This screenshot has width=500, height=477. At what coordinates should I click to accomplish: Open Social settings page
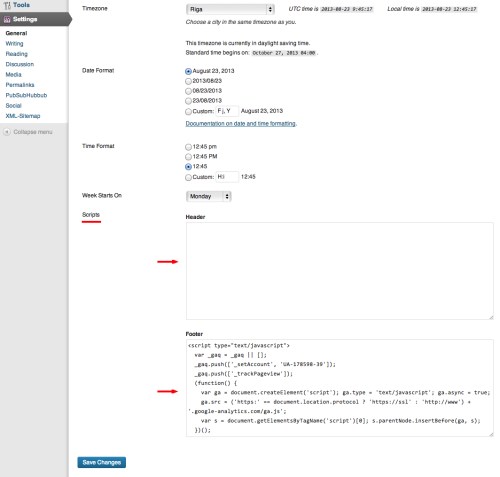[13, 105]
